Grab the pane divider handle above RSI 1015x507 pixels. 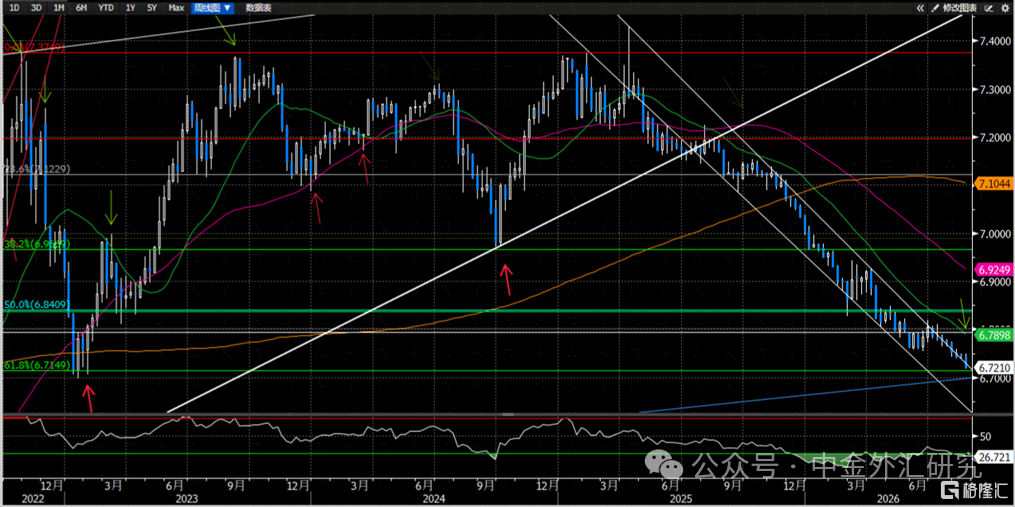(508, 414)
